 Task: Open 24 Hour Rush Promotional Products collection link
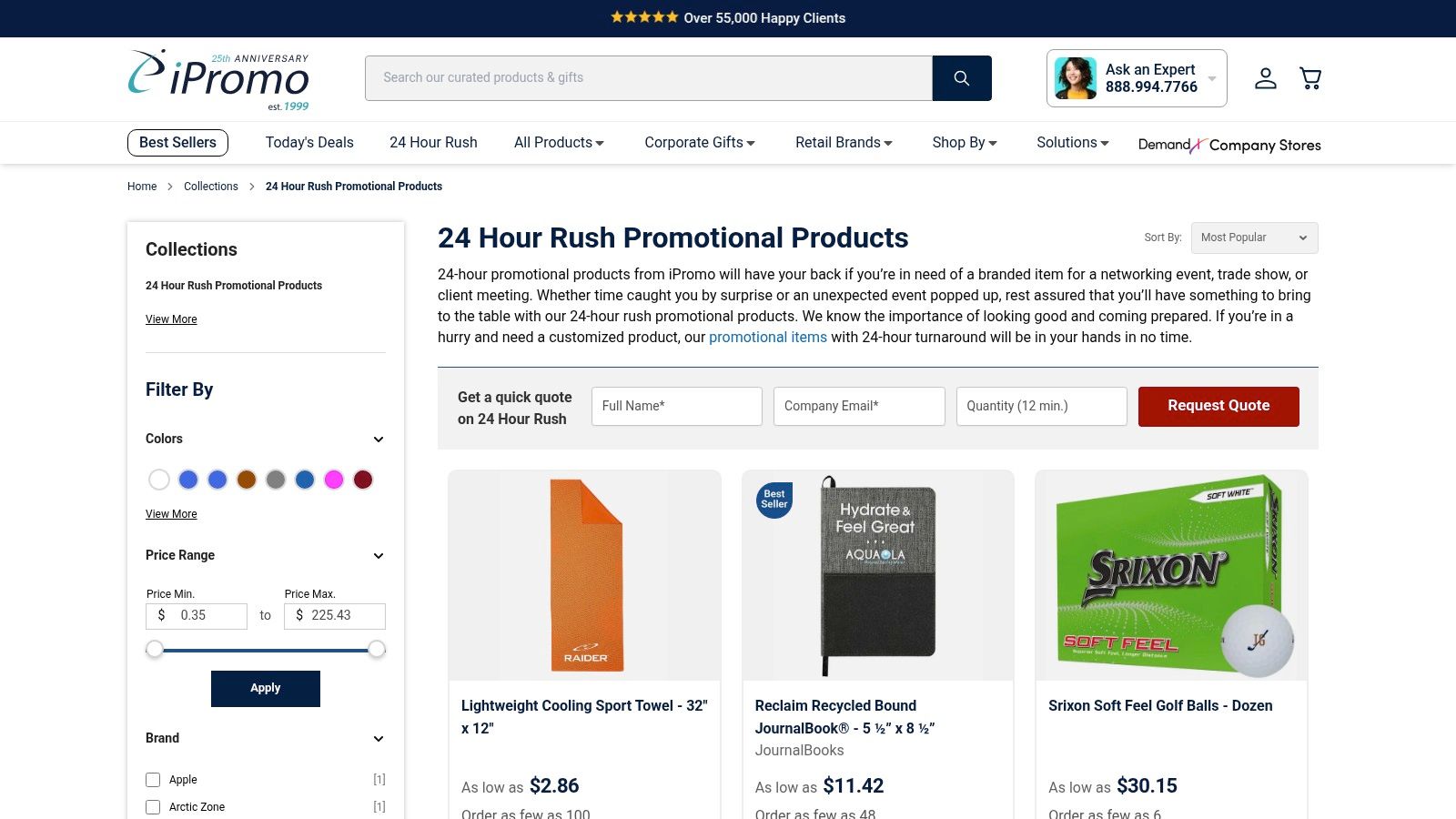tap(234, 286)
